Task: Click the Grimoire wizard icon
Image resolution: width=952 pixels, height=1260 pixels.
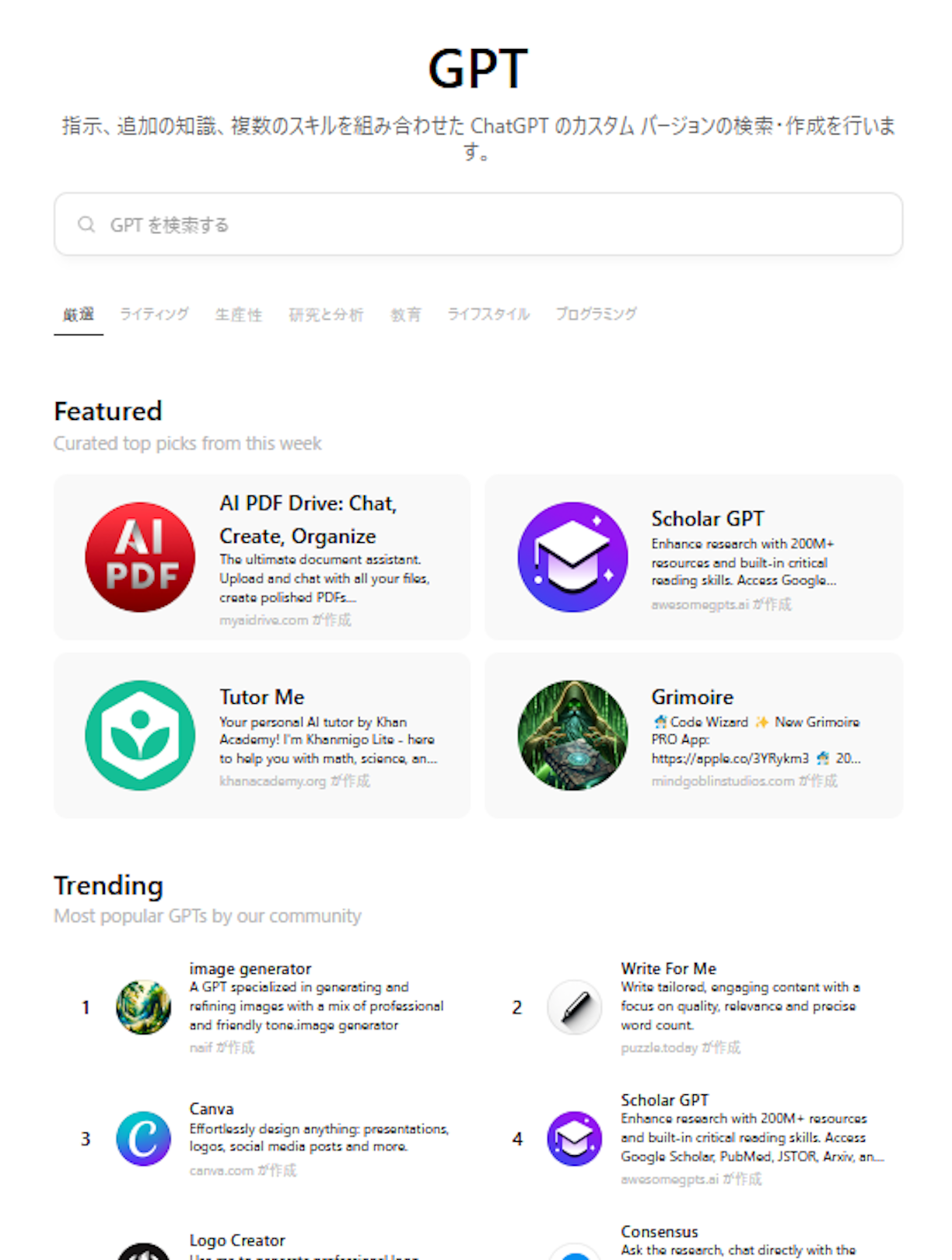Action: tap(572, 735)
